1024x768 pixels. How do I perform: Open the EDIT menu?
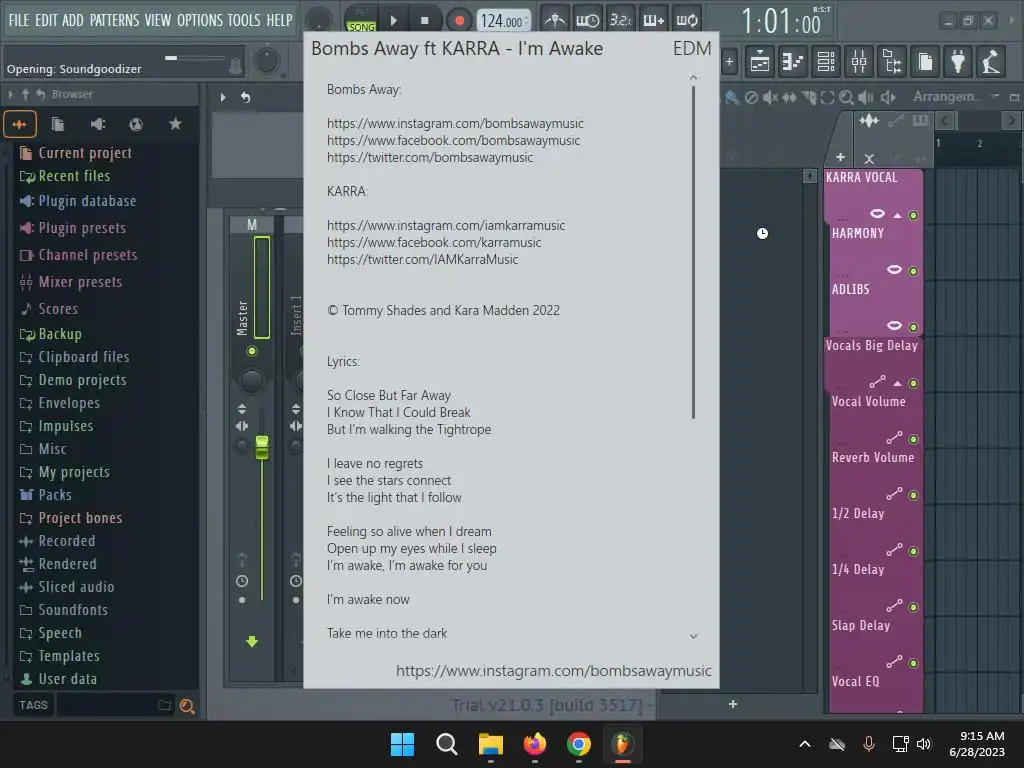[x=46, y=20]
